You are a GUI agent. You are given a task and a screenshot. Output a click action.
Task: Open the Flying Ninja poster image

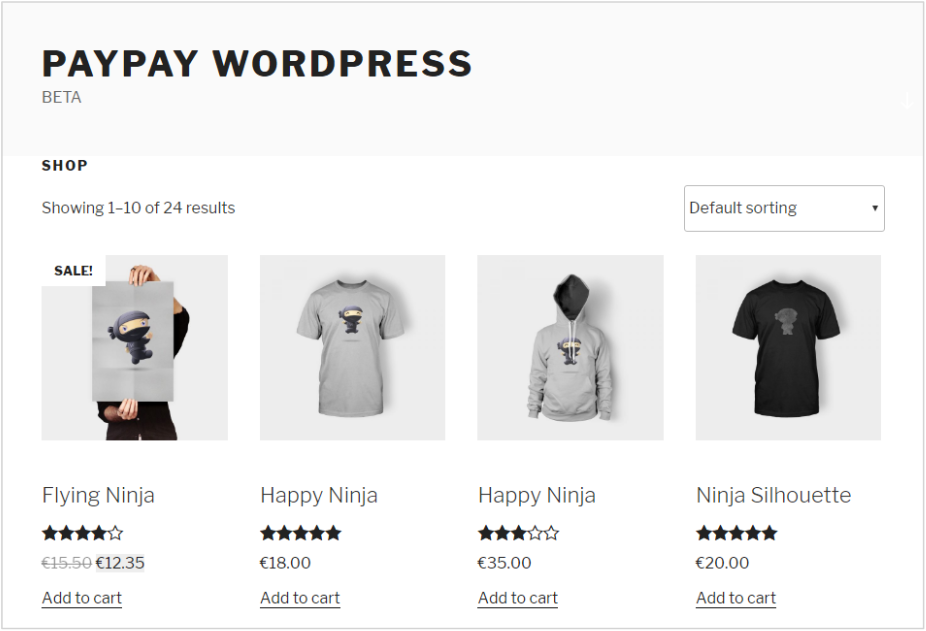point(135,347)
